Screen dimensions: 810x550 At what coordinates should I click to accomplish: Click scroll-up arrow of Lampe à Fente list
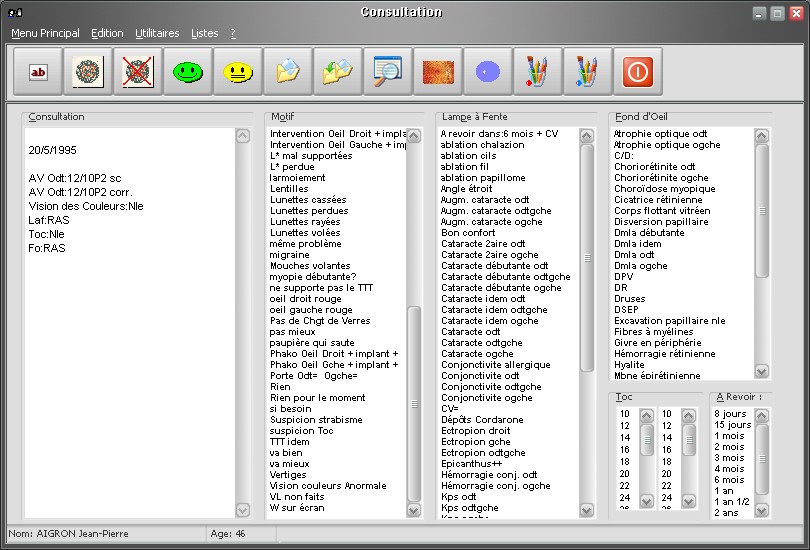(x=587, y=136)
